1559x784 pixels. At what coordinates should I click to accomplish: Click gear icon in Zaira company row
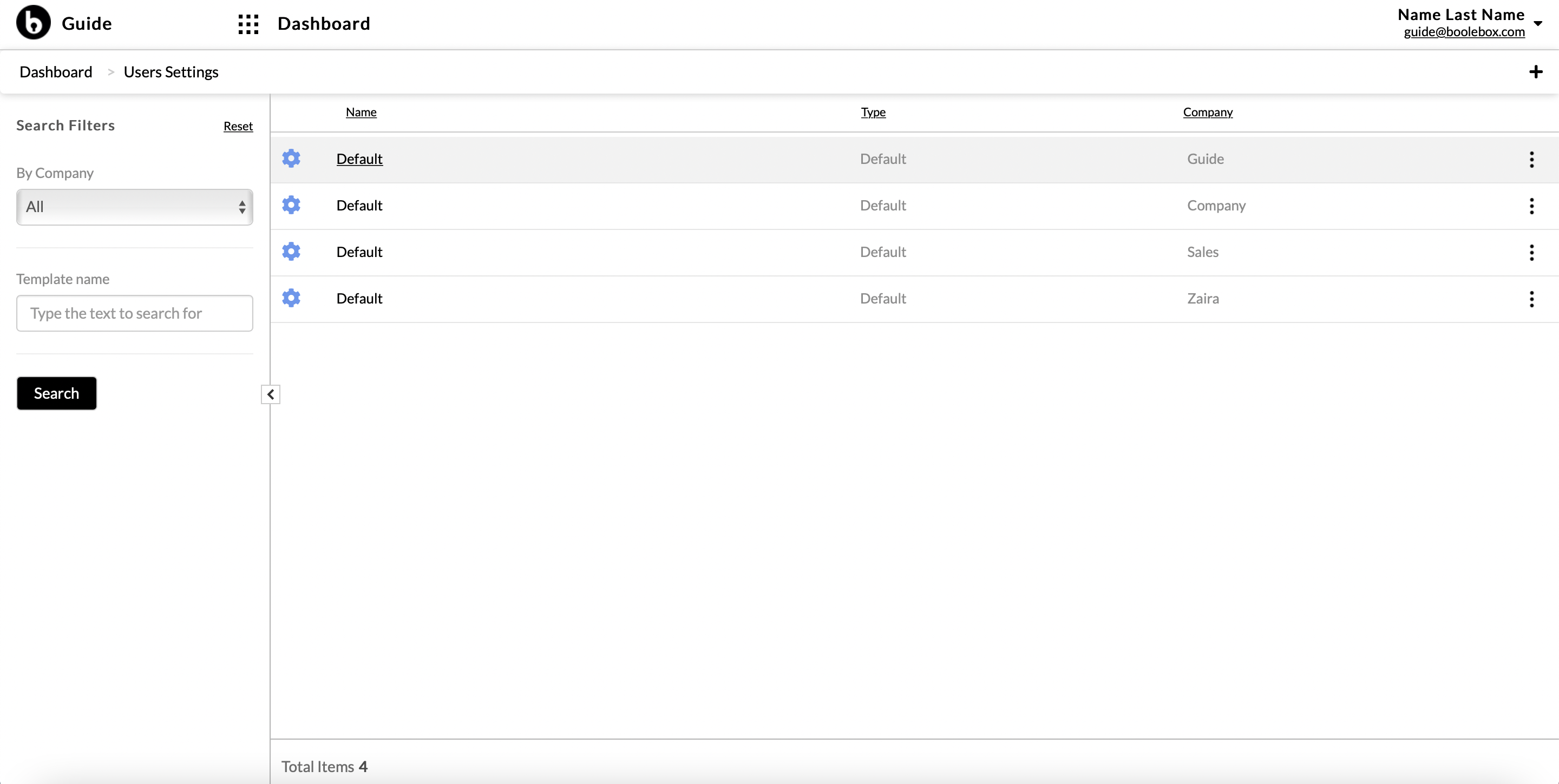(291, 298)
